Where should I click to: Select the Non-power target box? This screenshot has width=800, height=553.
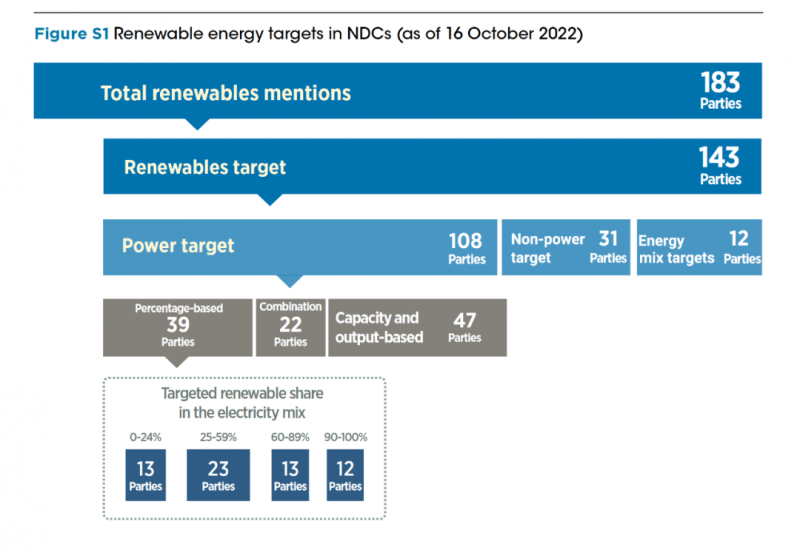(x=566, y=247)
